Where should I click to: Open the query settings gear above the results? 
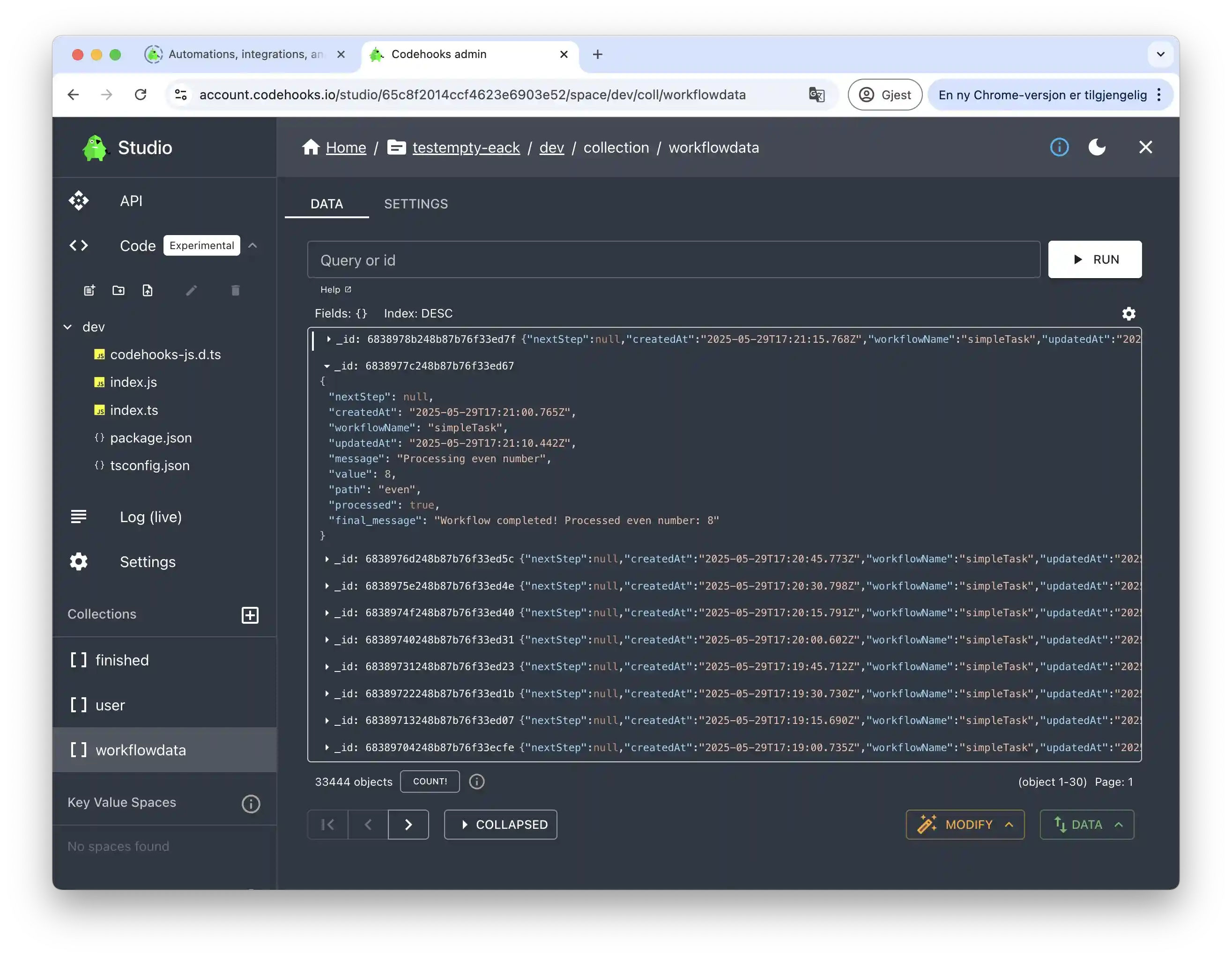1129,313
